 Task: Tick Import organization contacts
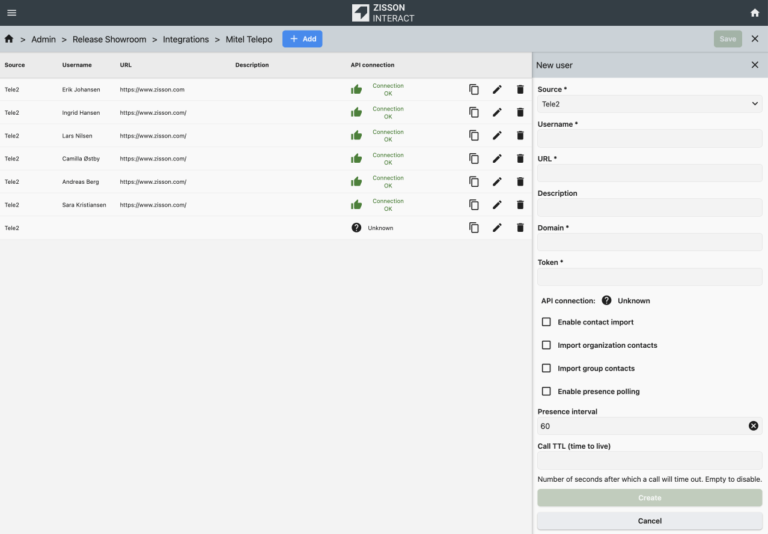(x=546, y=345)
